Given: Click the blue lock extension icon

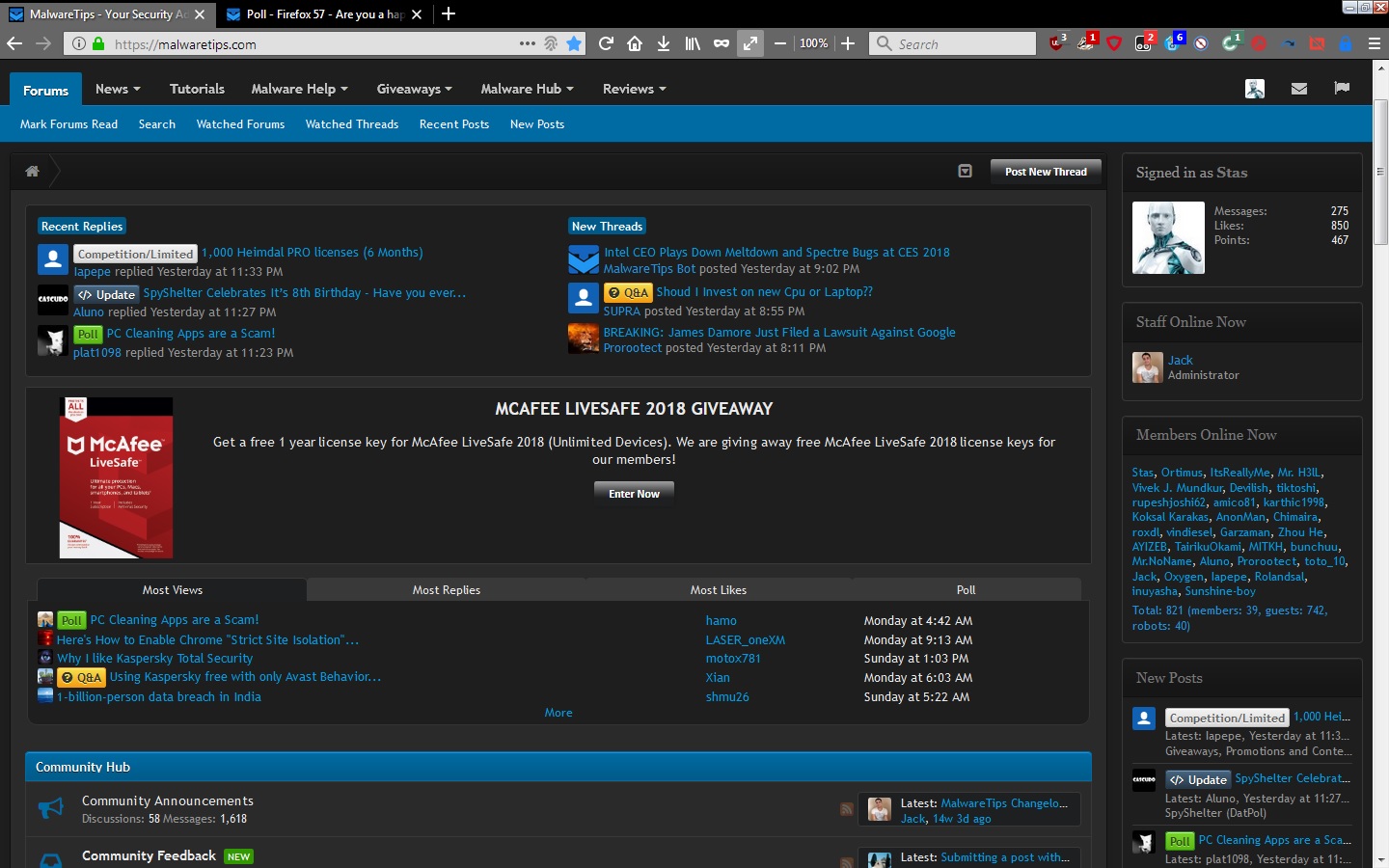Looking at the screenshot, I should pos(1346,43).
